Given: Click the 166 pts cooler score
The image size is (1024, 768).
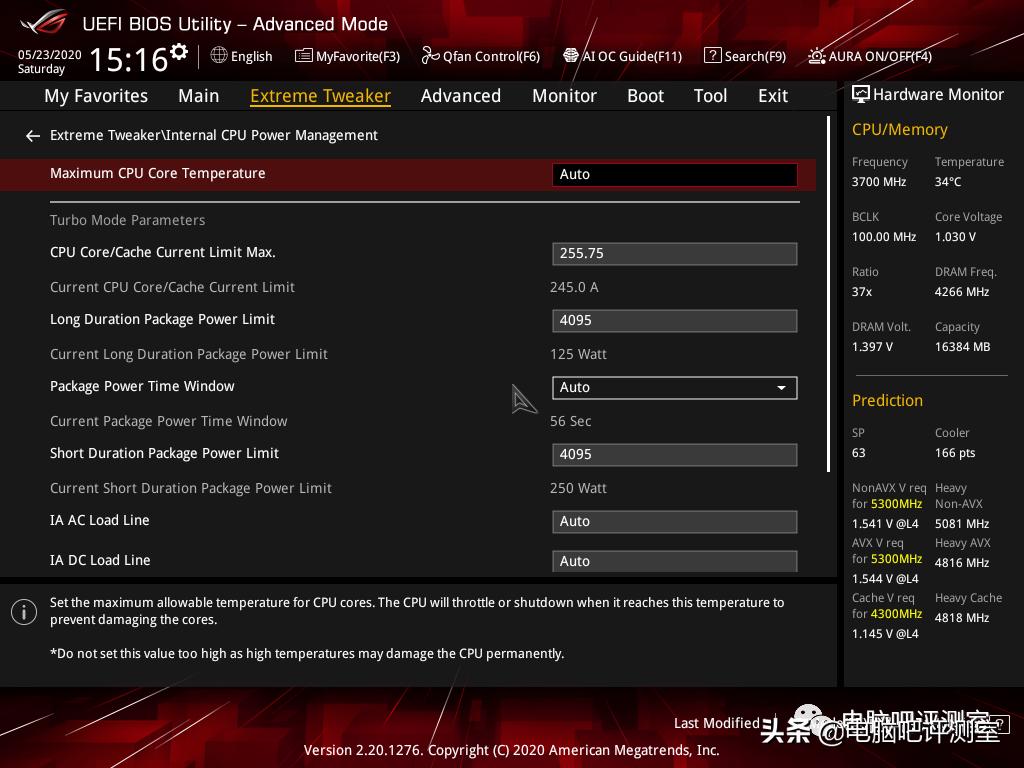Looking at the screenshot, I should click(955, 453).
